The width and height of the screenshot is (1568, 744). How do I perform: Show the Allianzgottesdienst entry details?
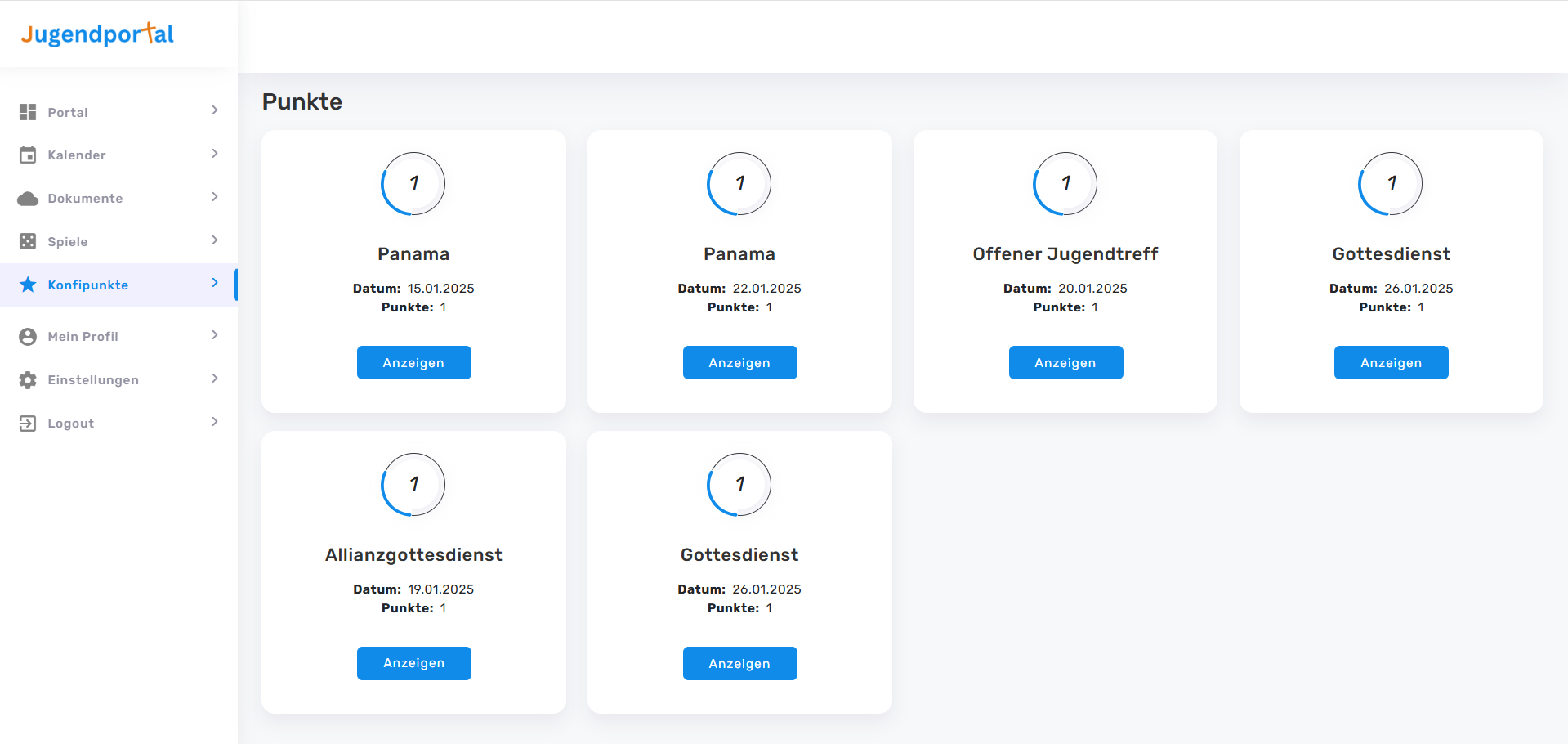coord(413,663)
